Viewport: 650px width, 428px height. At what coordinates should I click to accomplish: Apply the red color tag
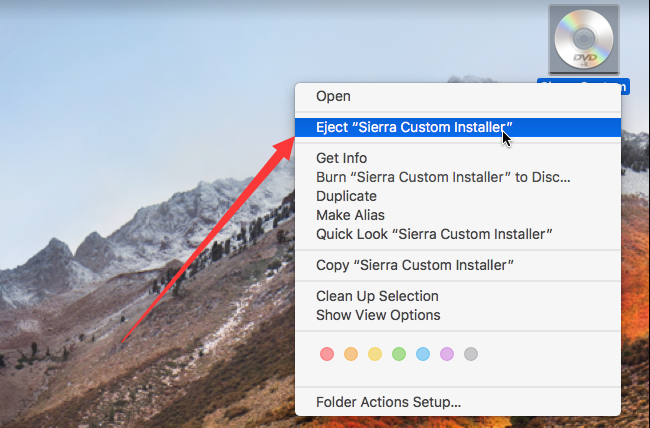click(x=327, y=354)
